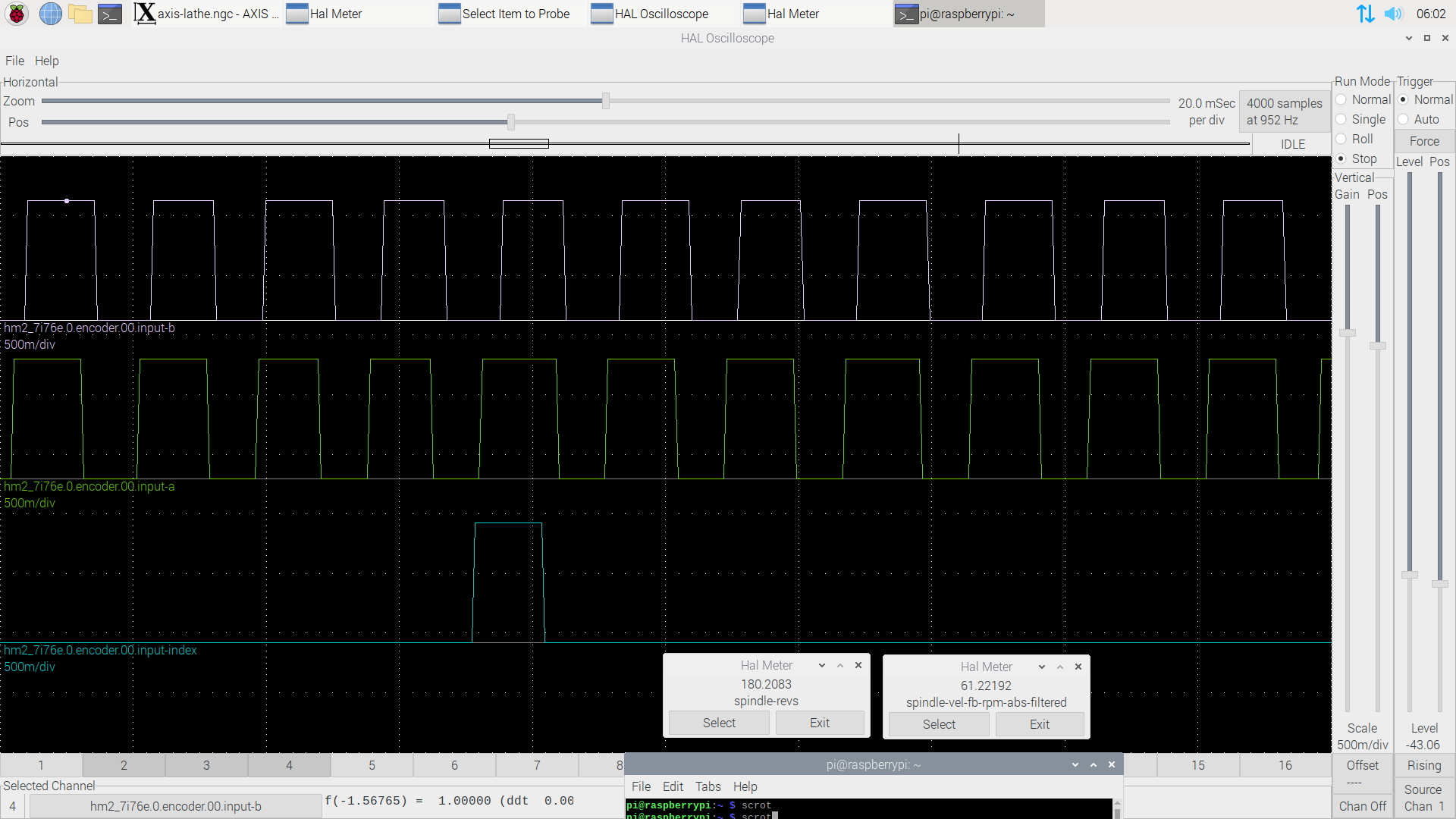Open the Help menu in HAL Oscilloscope
This screenshot has height=819, width=1456.
click(x=46, y=61)
